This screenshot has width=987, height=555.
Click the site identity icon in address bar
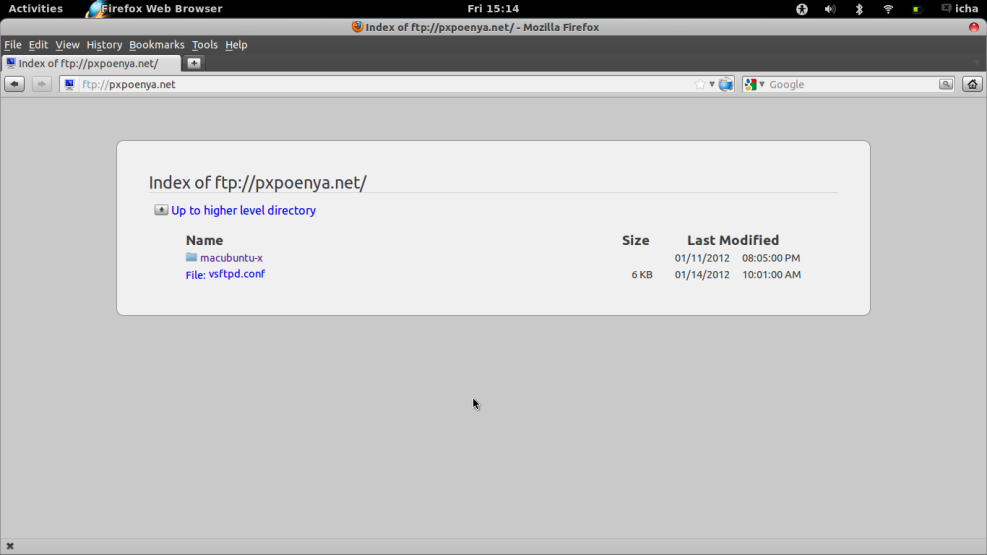pyautogui.click(x=69, y=84)
